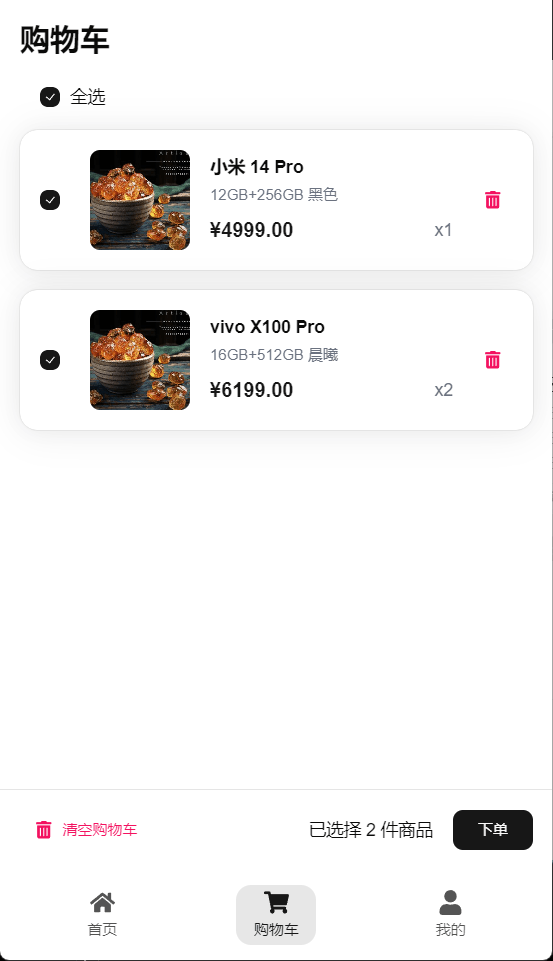Tap the shopping cart icon in bottom bar

click(x=276, y=902)
